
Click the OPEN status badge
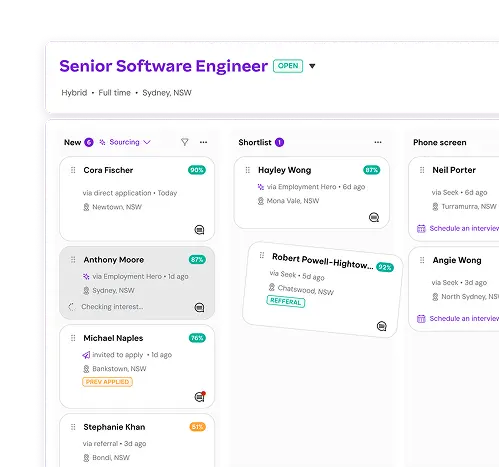pyautogui.click(x=288, y=66)
